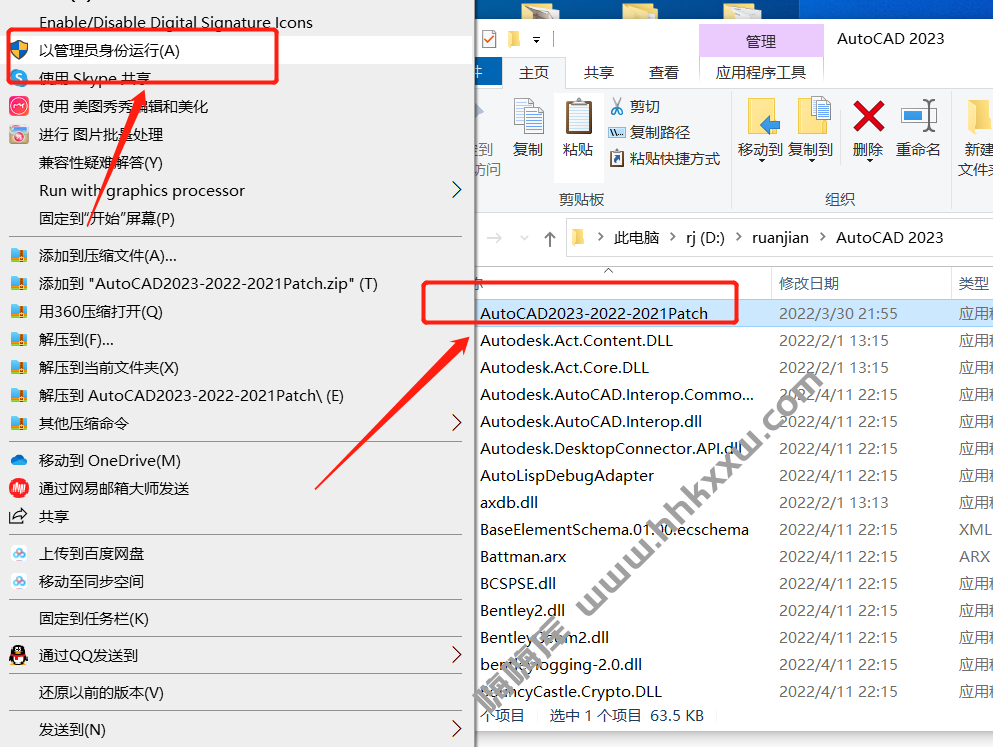Select 还原以前的版本(V) entry
This screenshot has width=993, height=747.
click(101, 693)
